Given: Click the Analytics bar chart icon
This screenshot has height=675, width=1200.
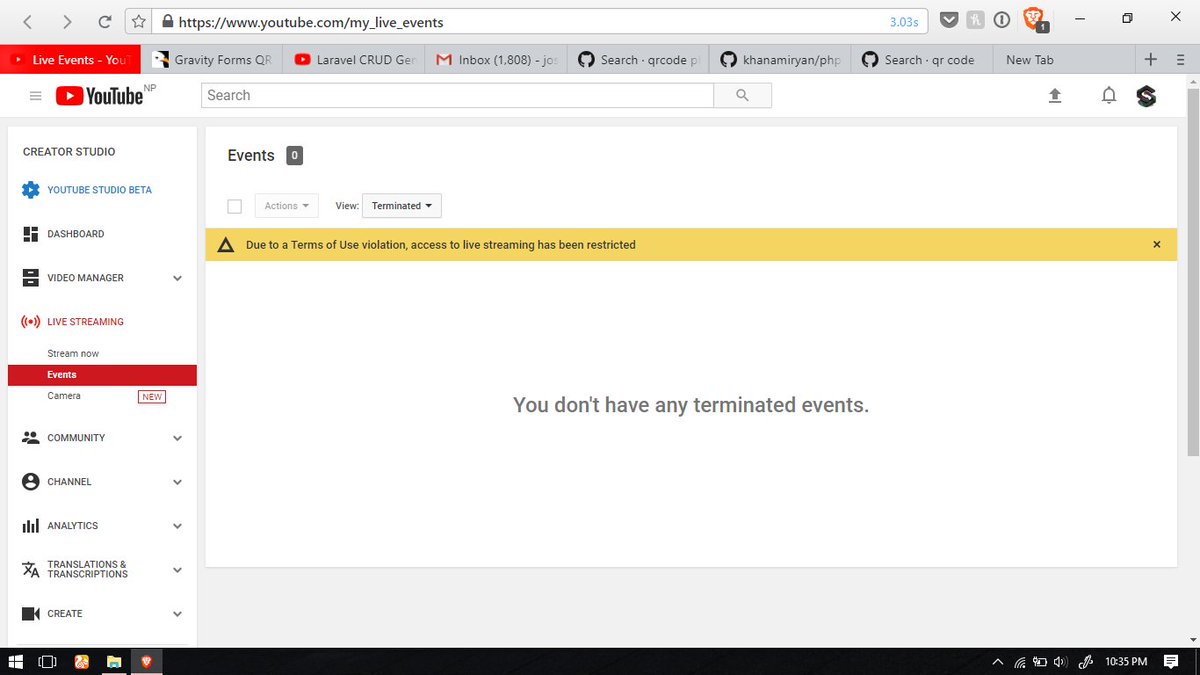Looking at the screenshot, I should (x=30, y=526).
